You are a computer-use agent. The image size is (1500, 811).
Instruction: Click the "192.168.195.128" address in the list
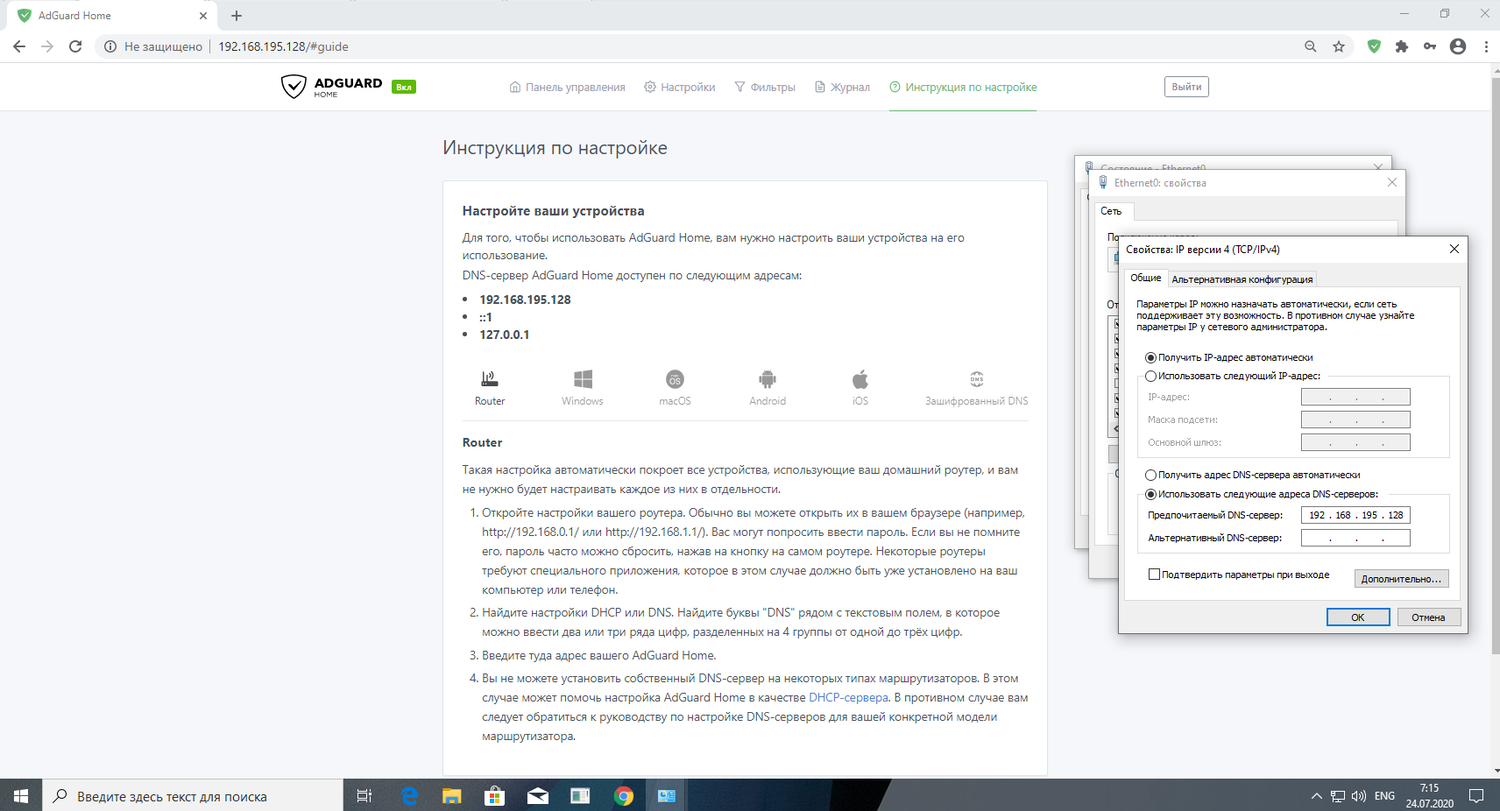pos(525,299)
